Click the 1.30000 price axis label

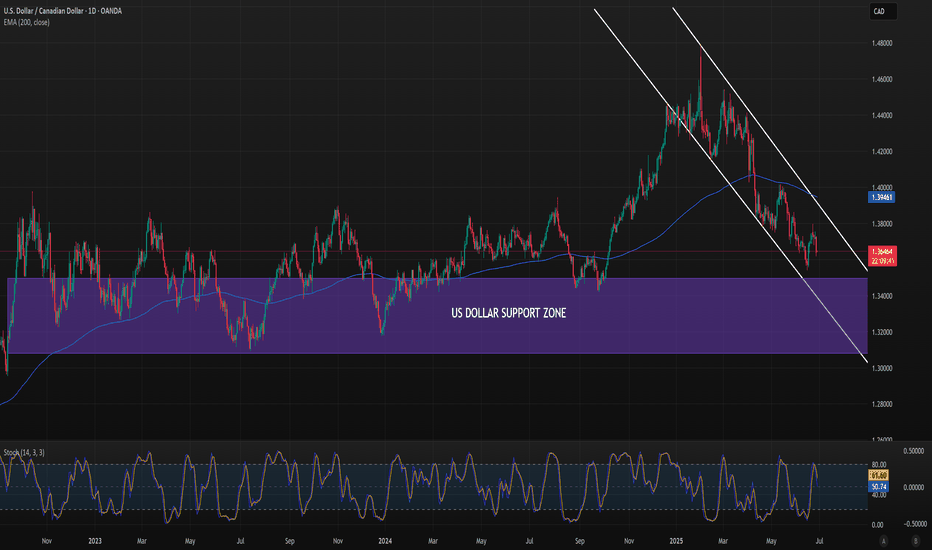pyautogui.click(x=882, y=369)
